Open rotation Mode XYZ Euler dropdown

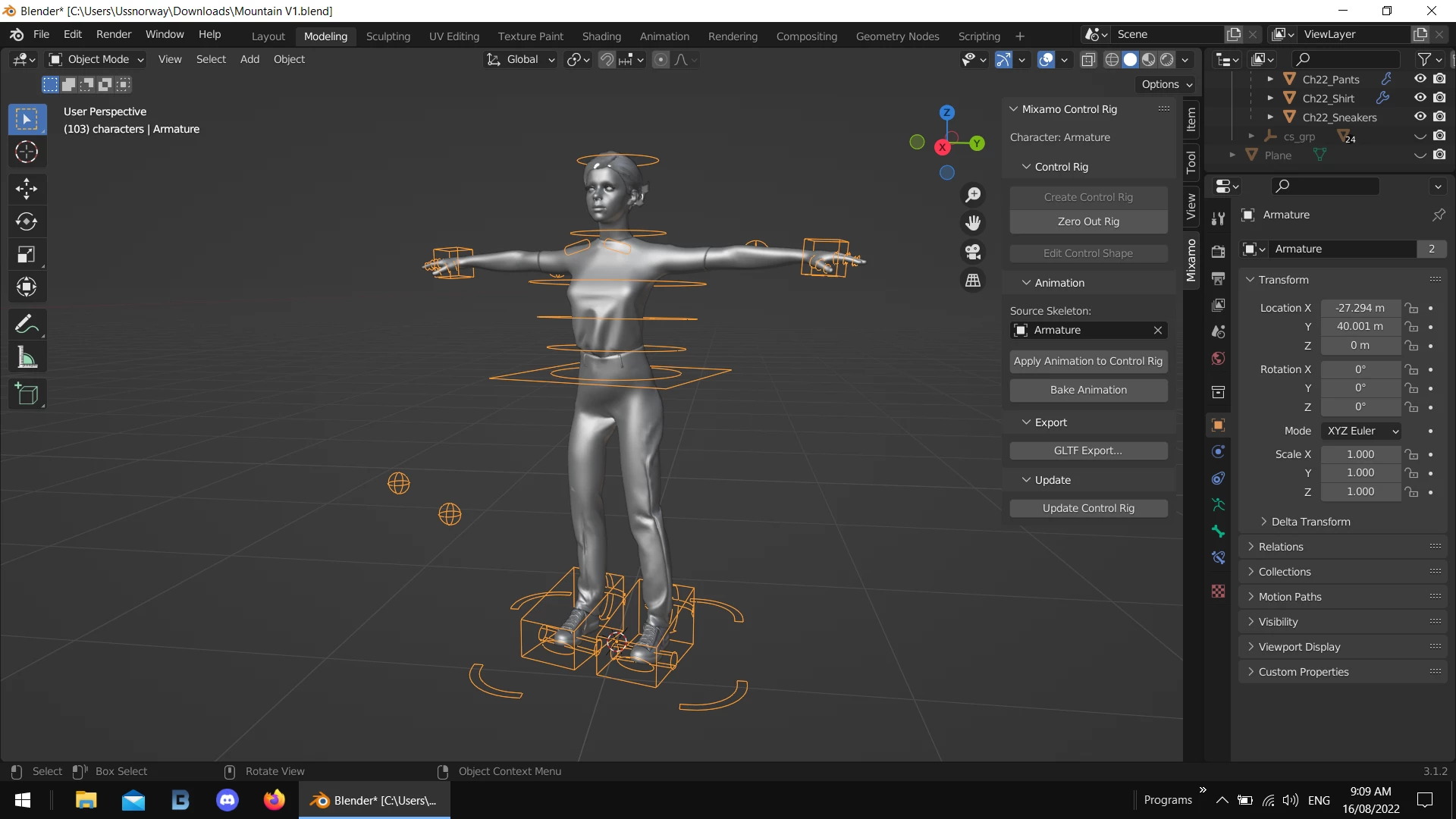[1362, 431]
